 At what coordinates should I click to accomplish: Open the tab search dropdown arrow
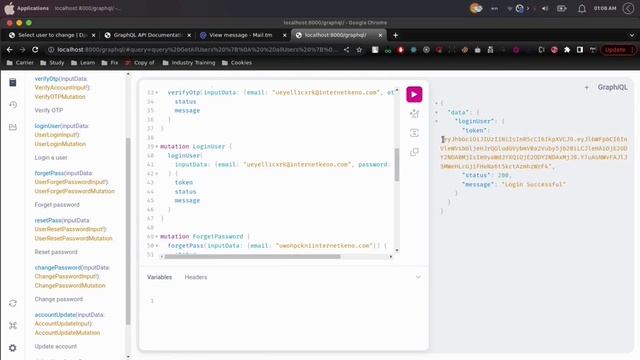click(x=631, y=35)
